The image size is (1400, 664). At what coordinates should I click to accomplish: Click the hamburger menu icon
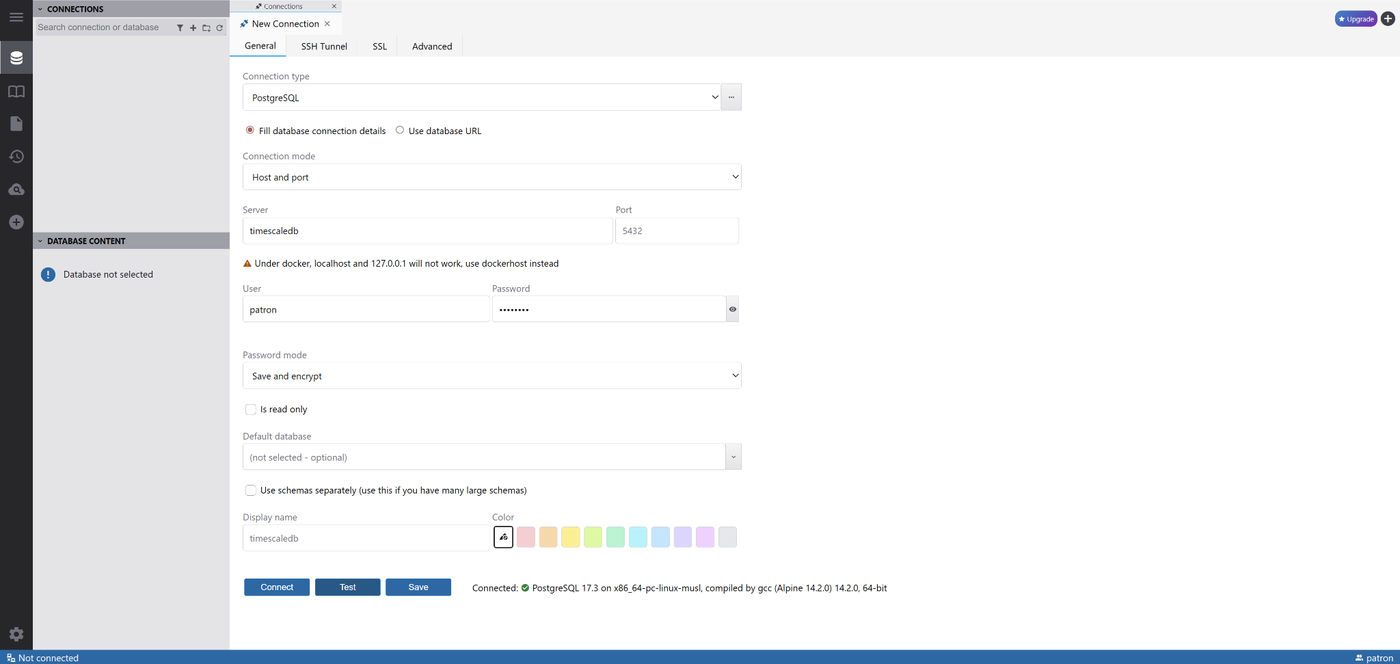click(x=16, y=17)
